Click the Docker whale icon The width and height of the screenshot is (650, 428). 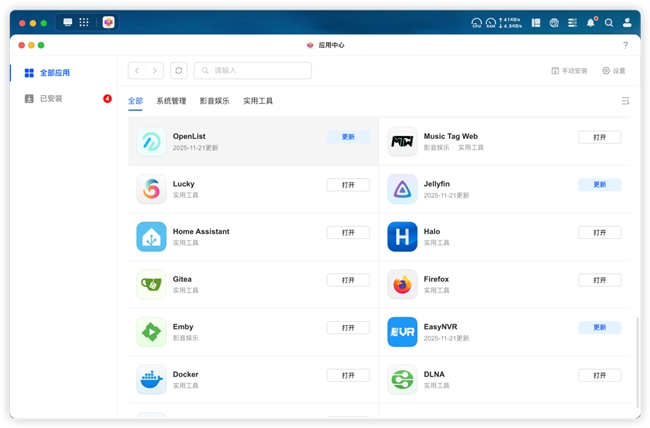151,379
